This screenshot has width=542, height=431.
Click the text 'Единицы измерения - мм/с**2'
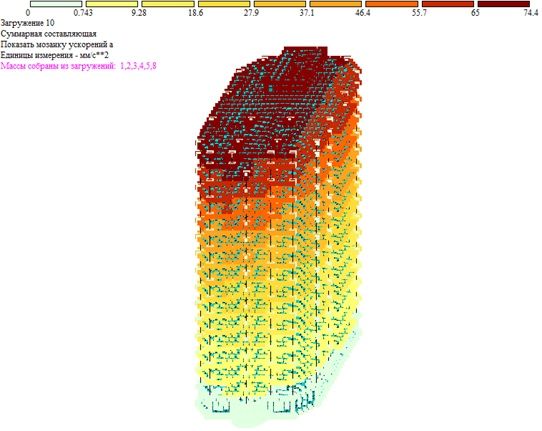pos(55,55)
